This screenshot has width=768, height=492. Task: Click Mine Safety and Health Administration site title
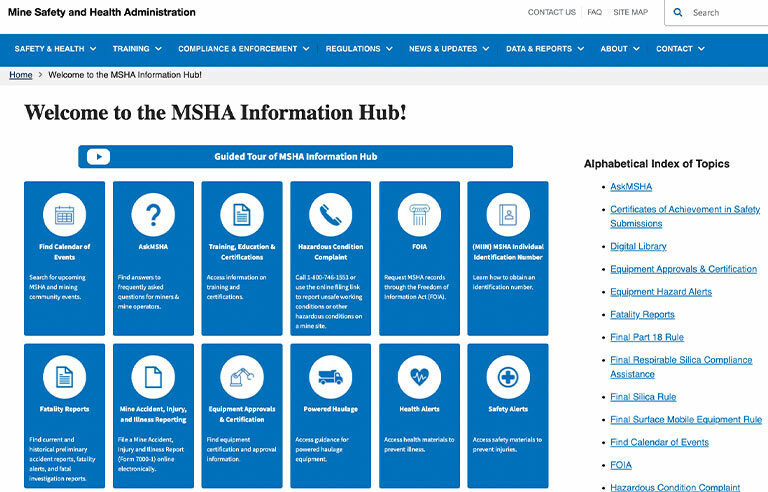[101, 12]
